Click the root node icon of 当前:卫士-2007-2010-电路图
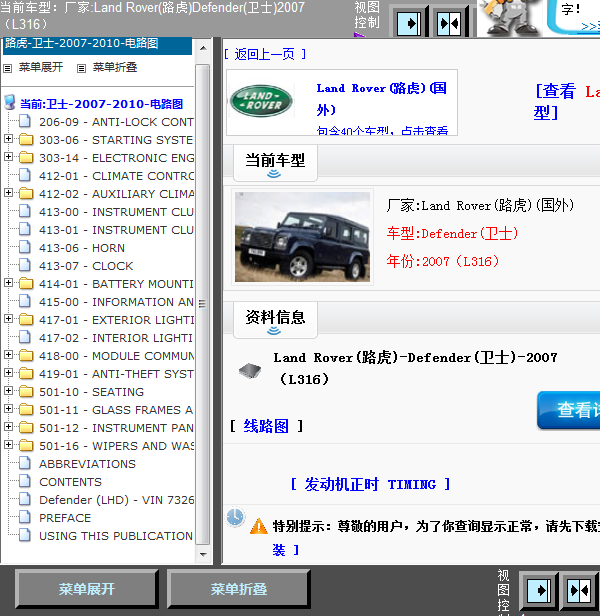The height and width of the screenshot is (616, 600). 9,102
